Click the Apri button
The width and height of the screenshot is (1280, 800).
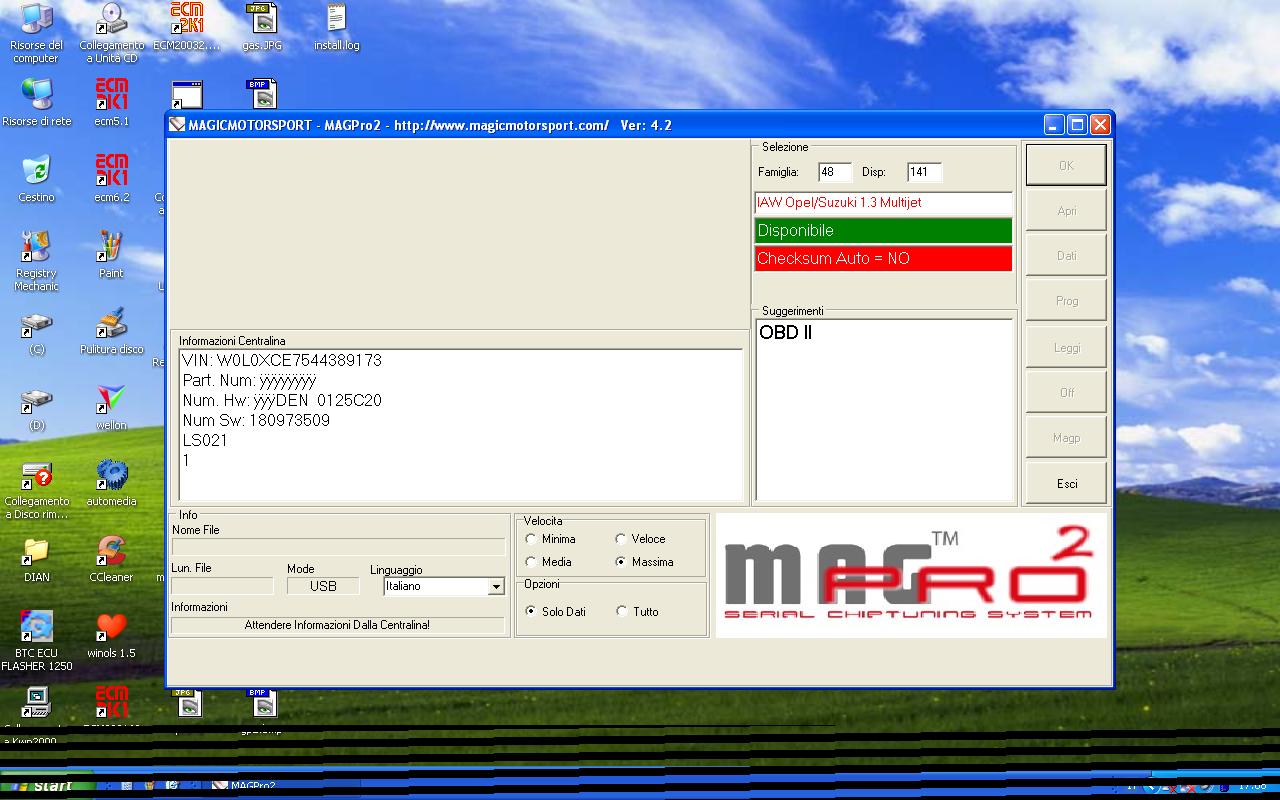1067,211
